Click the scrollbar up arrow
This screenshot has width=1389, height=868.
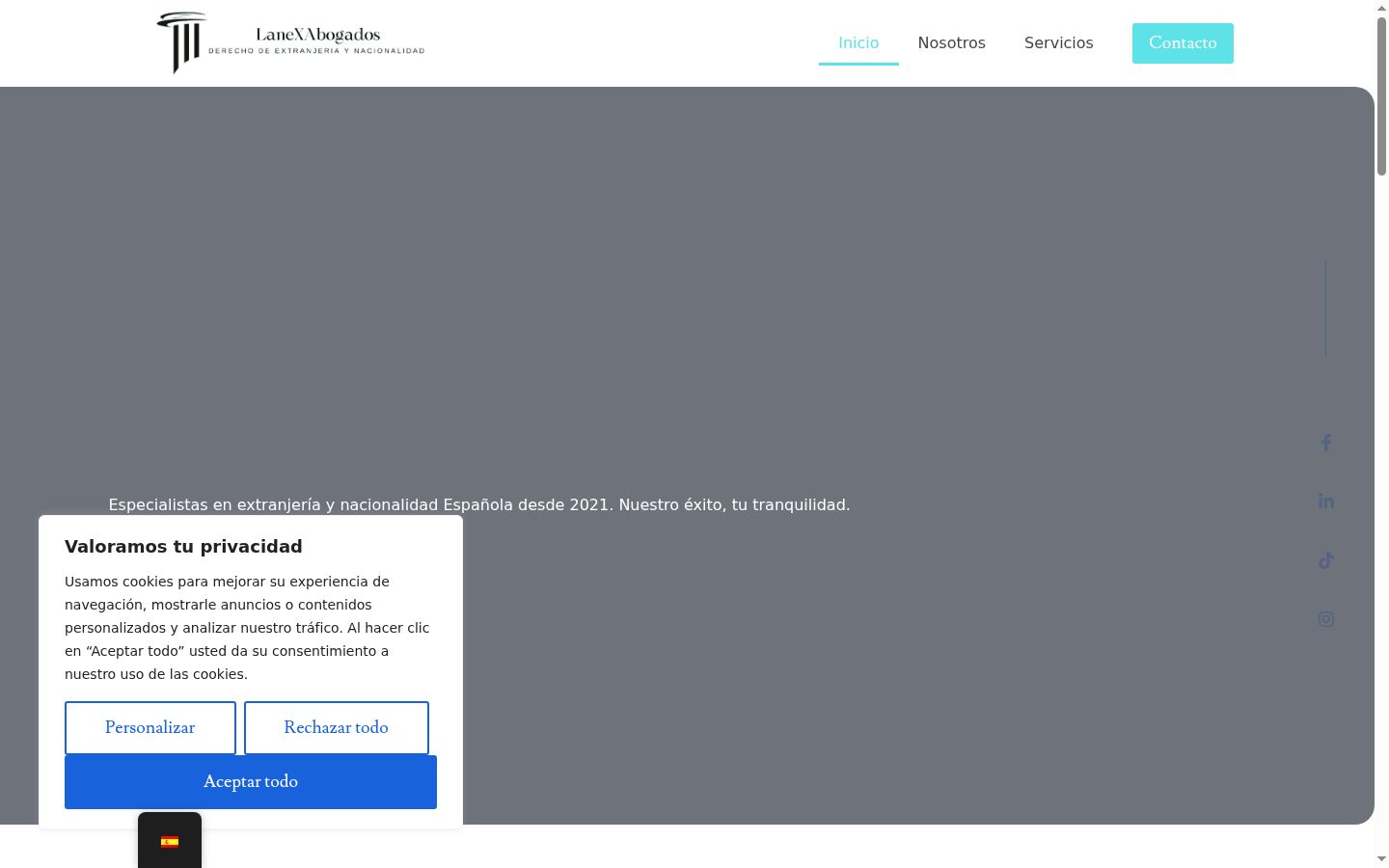(x=1381, y=8)
